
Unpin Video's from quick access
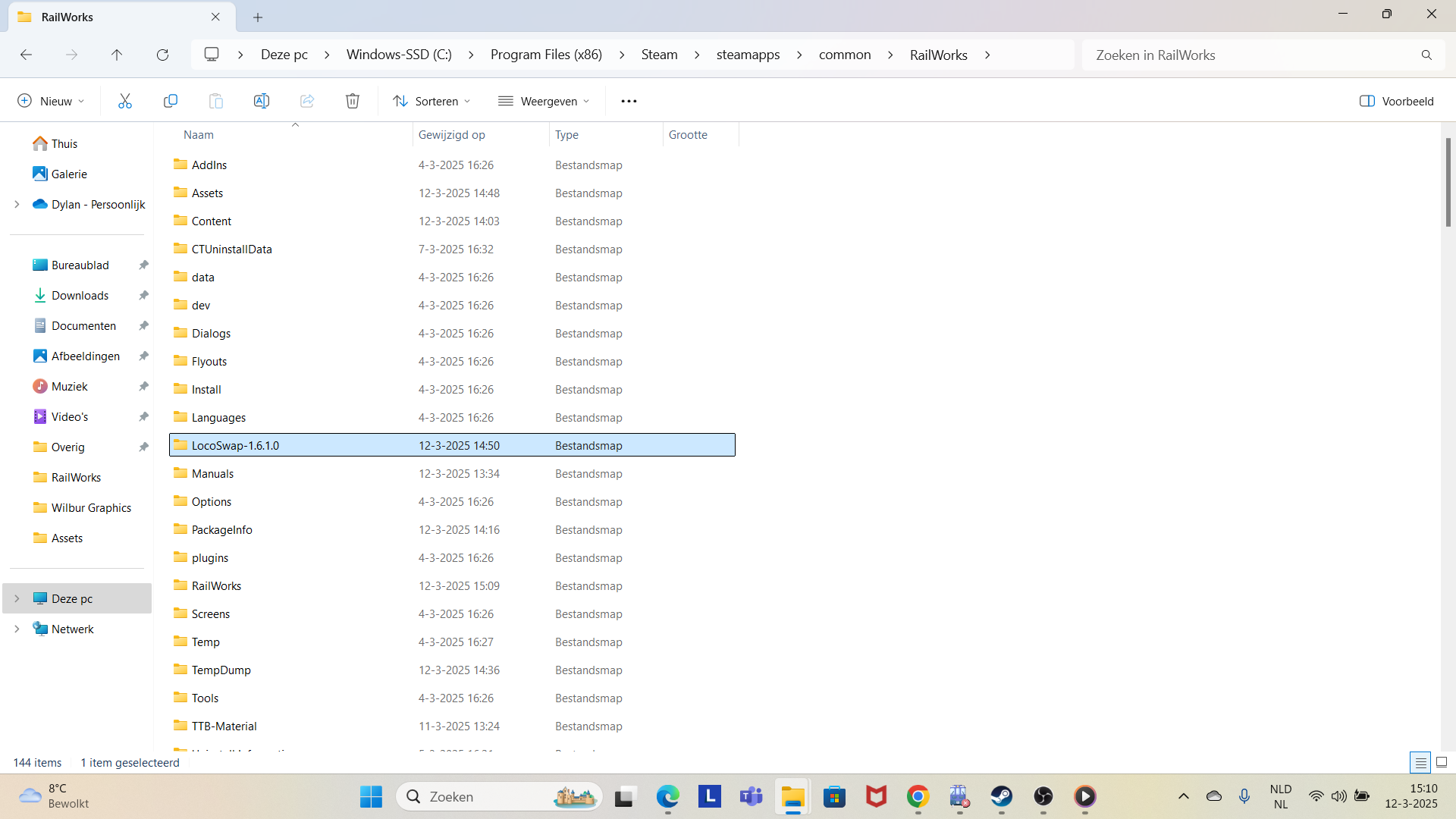[x=143, y=416]
